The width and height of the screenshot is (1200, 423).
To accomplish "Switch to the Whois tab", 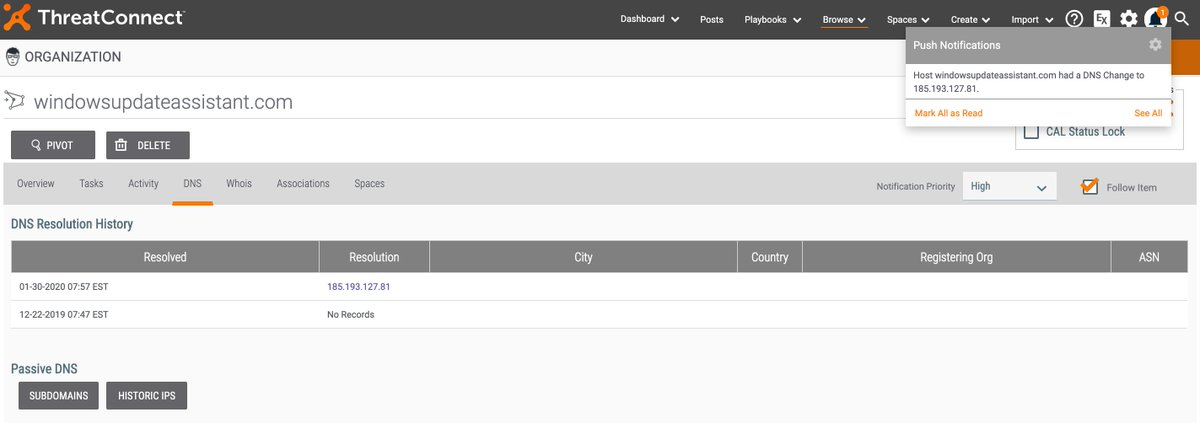I will tap(239, 184).
